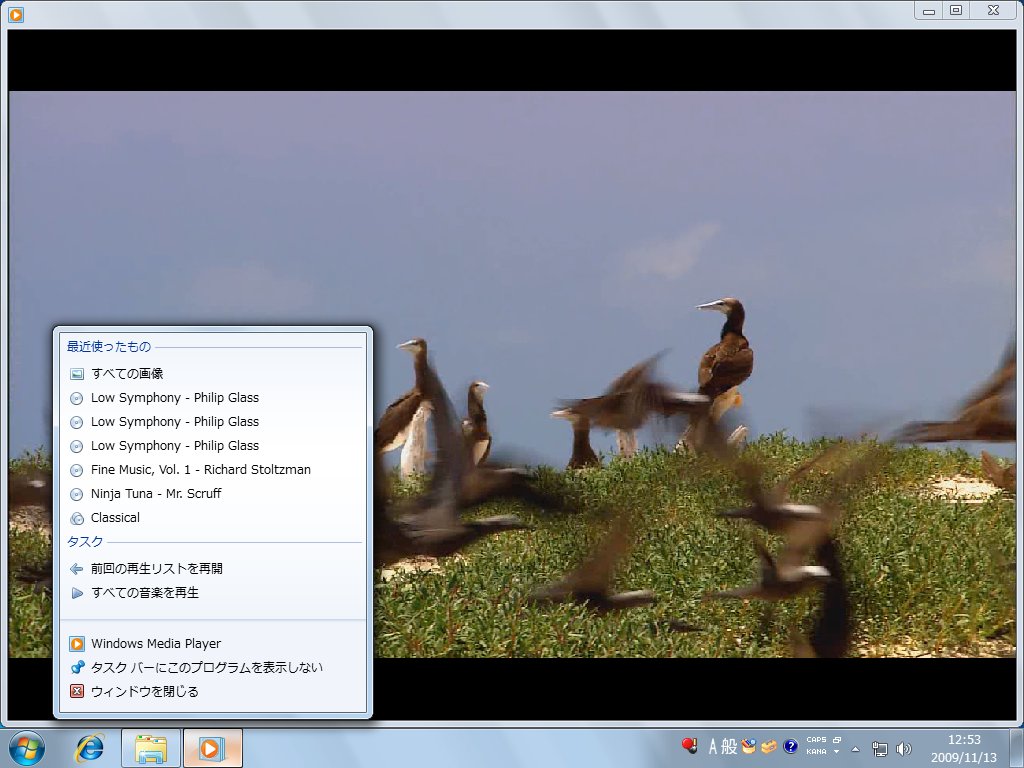The image size is (1024, 768).
Task: Launch Windows Media Player from the jump list
Action: click(213, 644)
